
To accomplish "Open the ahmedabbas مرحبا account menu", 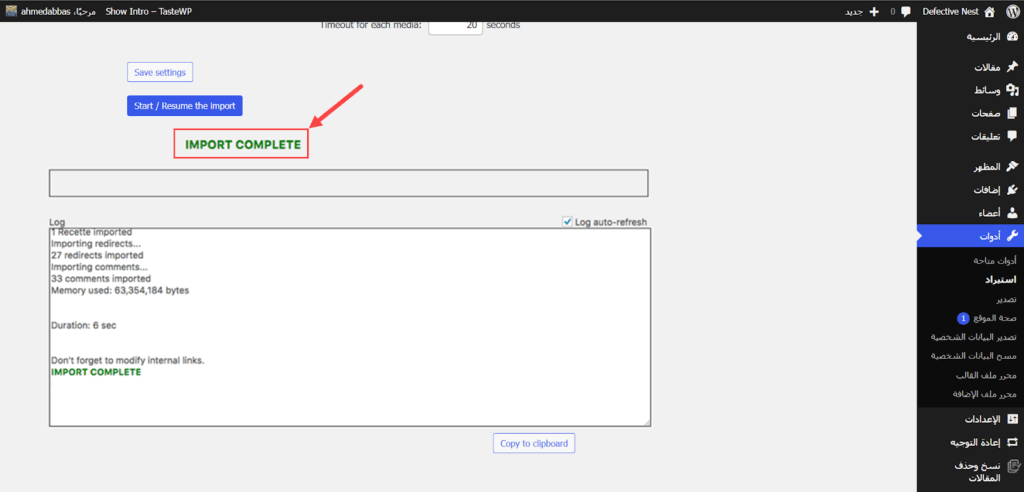I will pos(49,12).
